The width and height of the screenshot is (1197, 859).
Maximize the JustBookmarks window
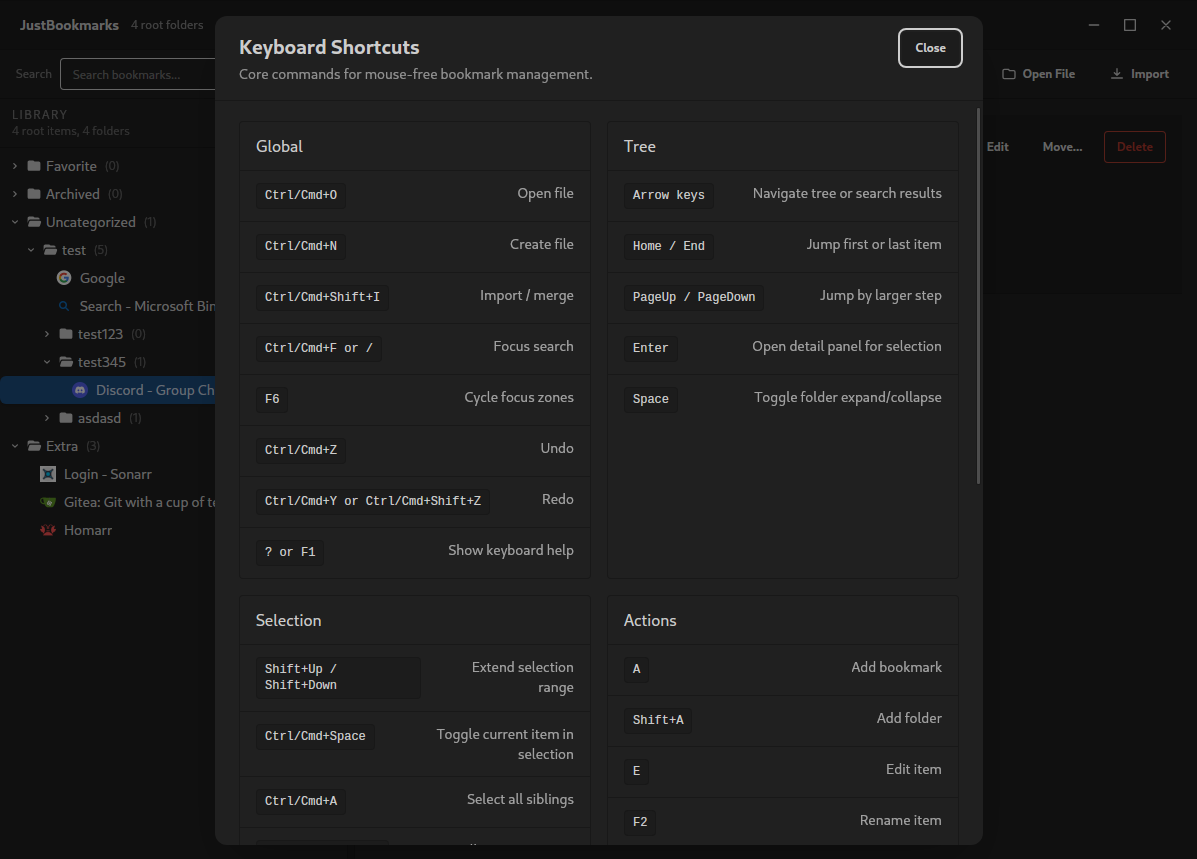(x=1130, y=25)
